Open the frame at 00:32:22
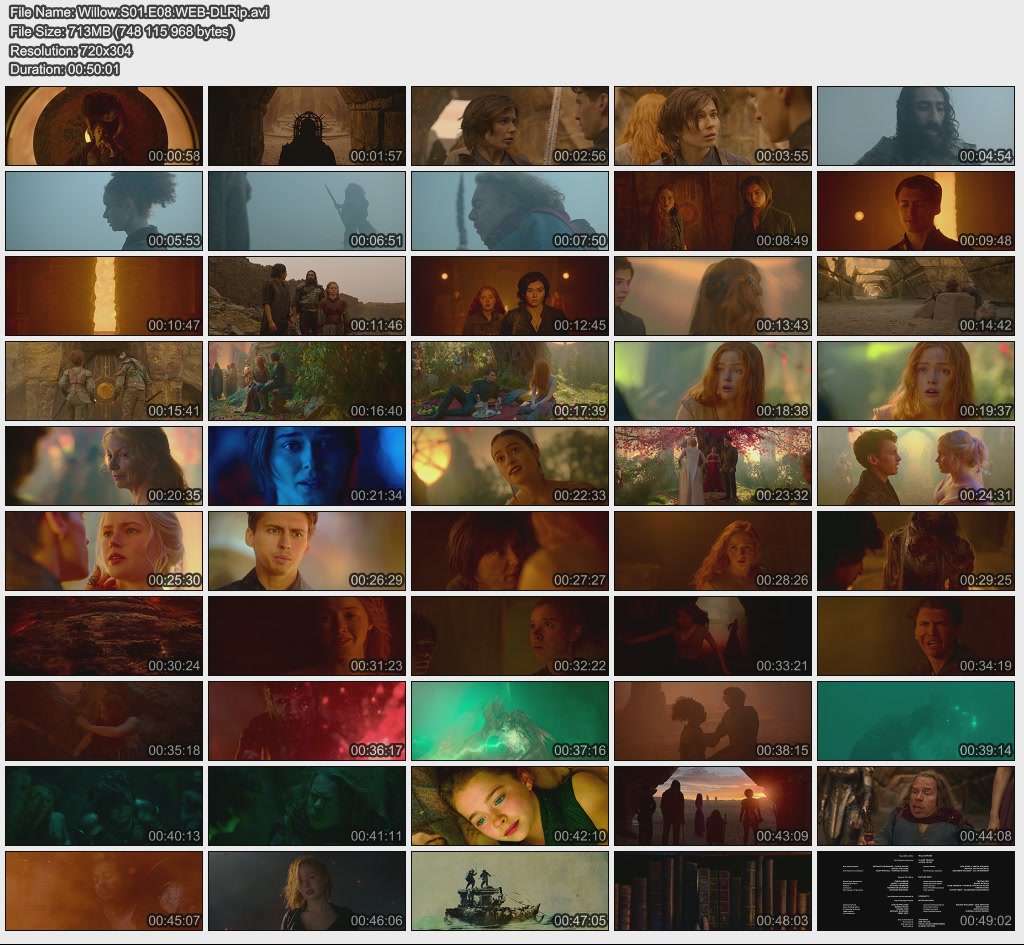The image size is (1024, 945). point(510,635)
